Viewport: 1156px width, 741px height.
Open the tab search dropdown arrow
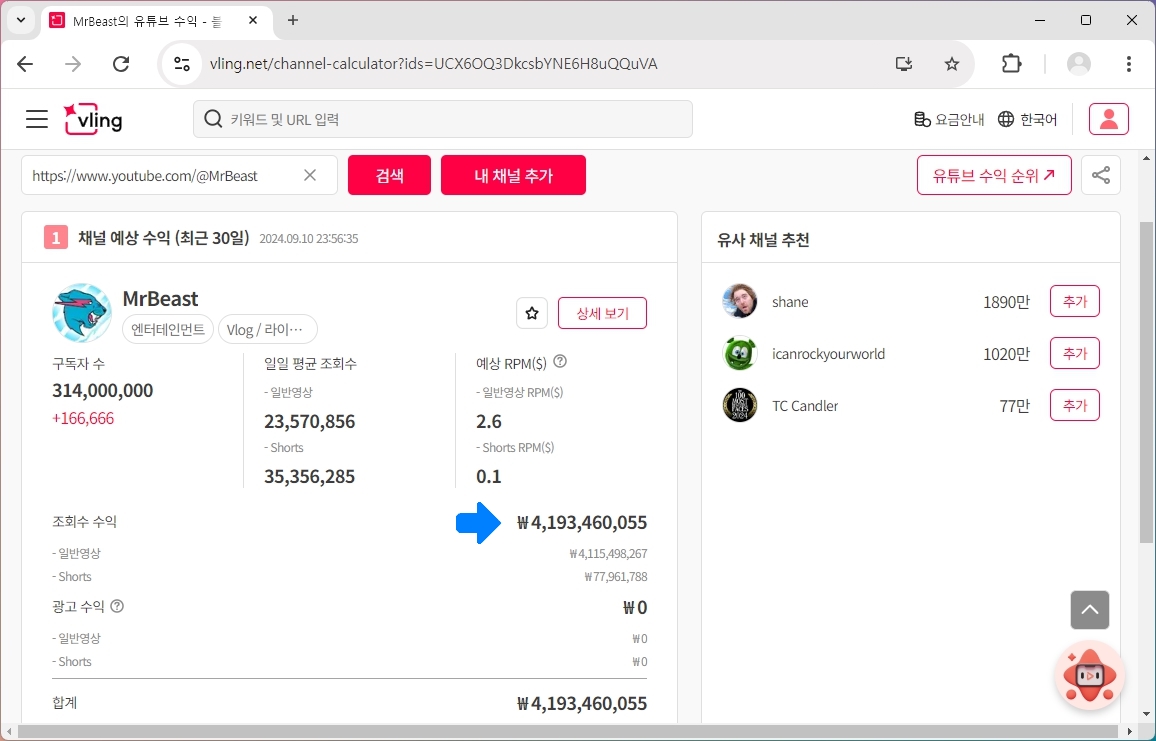point(21,20)
